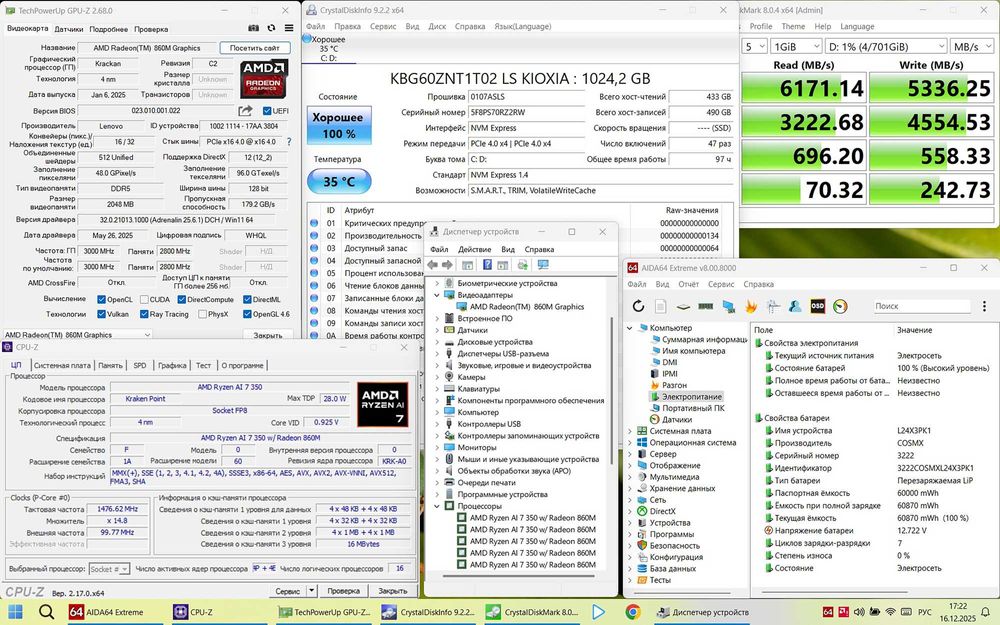Click the Закрыть button in CPU-Z
1000x625 pixels.
393,591
